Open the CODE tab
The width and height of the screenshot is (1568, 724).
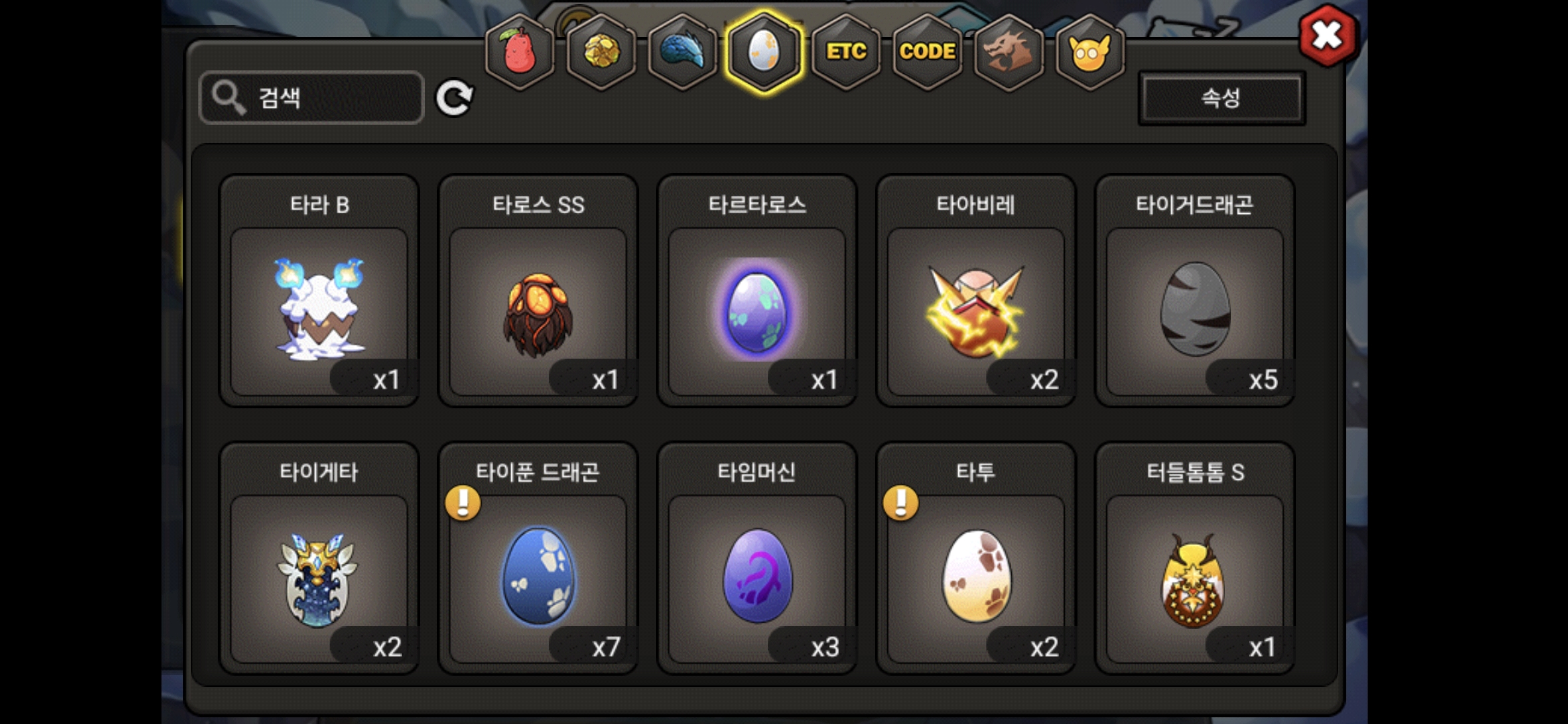coord(927,52)
